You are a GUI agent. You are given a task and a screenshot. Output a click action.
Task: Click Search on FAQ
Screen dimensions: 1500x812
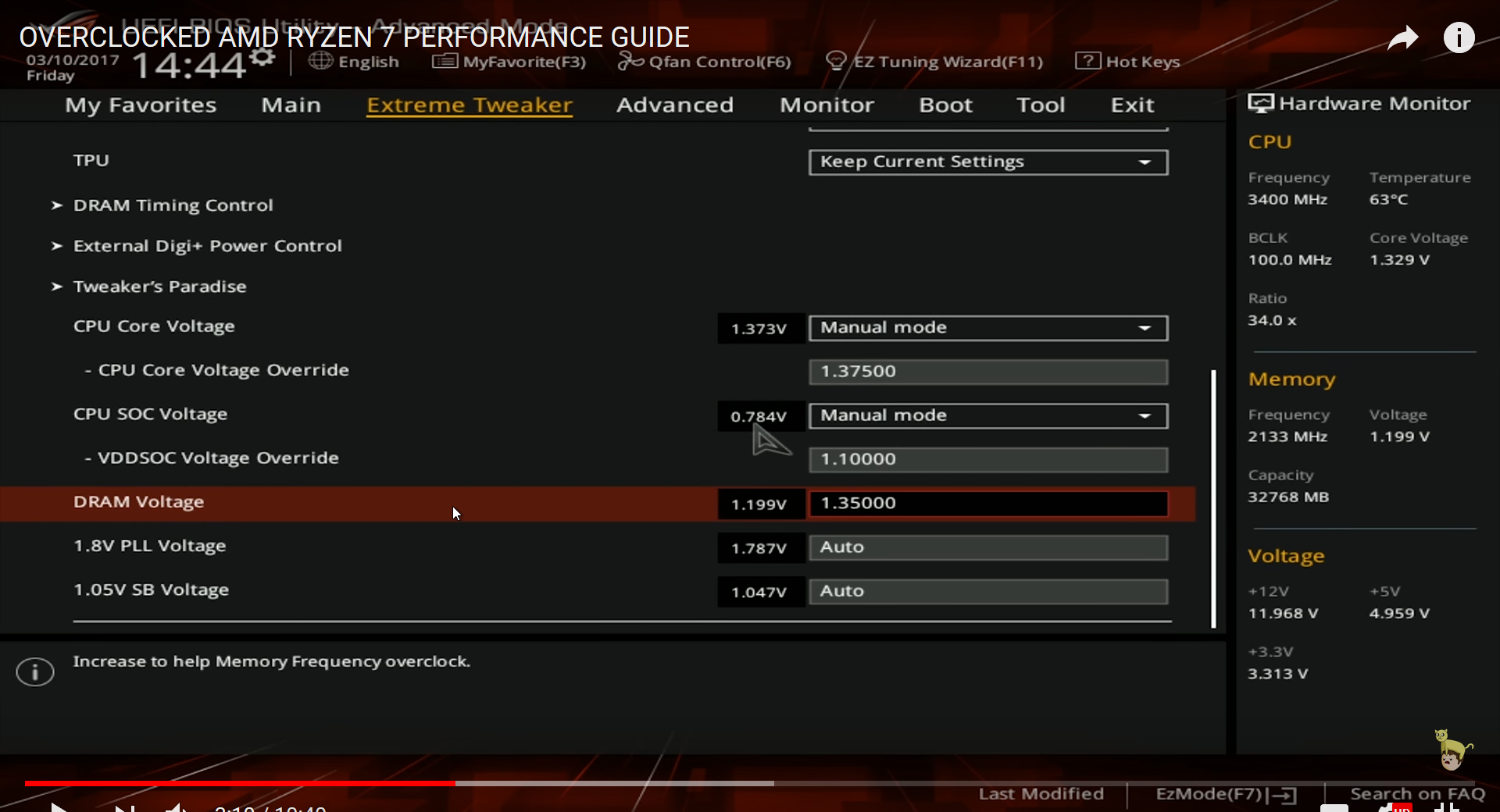1417,794
